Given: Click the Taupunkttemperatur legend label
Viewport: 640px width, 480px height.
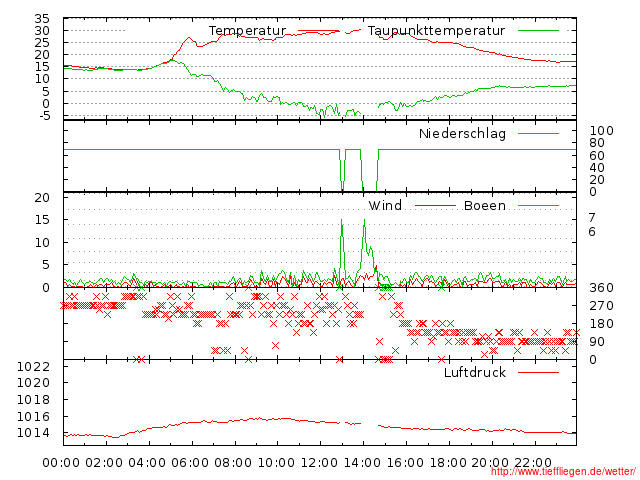Looking at the screenshot, I should tap(436, 31).
